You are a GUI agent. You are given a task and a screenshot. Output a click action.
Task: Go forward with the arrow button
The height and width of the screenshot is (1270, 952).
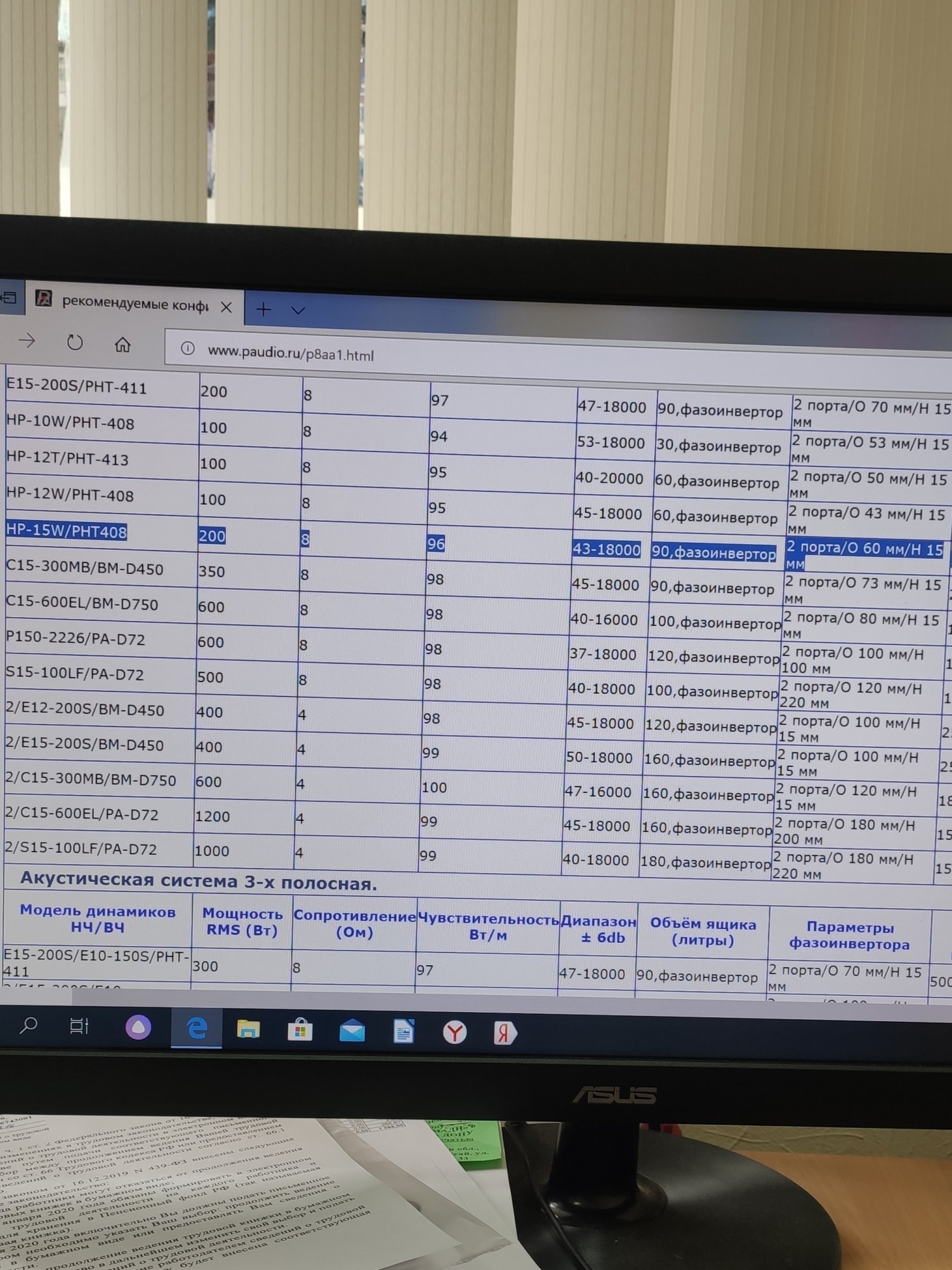27,341
